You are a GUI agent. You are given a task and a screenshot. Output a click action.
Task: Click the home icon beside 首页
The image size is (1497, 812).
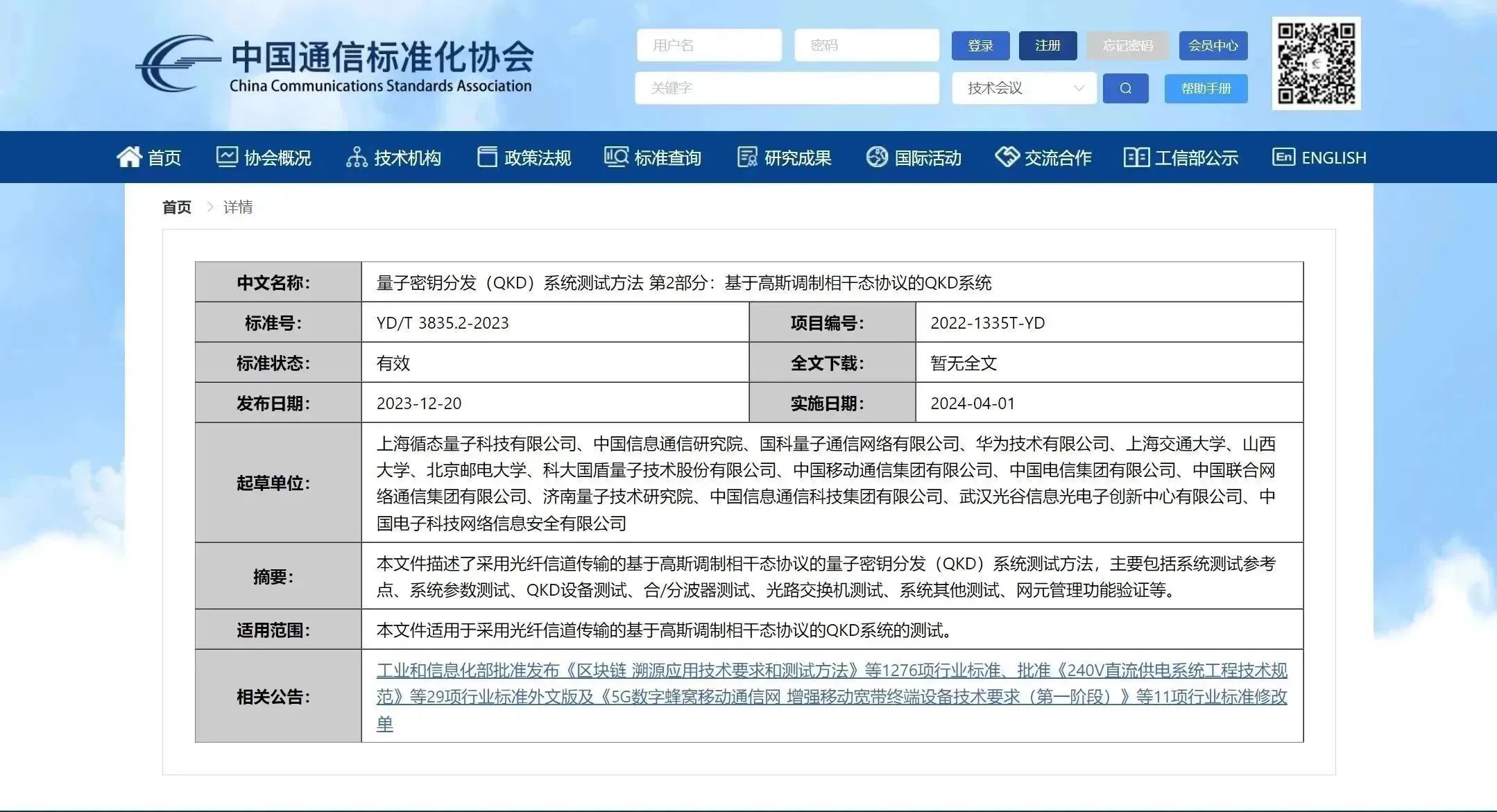(x=129, y=157)
